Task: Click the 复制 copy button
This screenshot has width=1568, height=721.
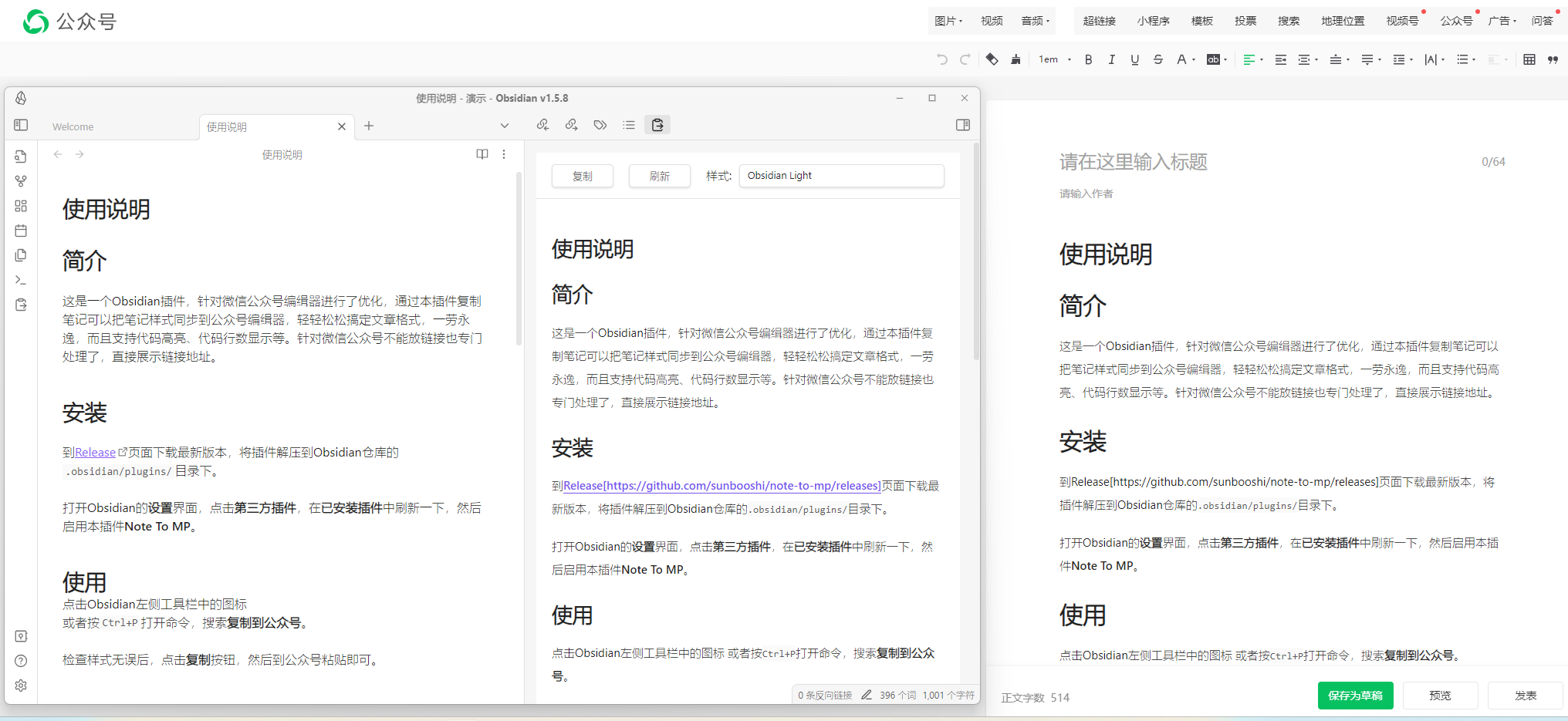Action: coord(583,176)
